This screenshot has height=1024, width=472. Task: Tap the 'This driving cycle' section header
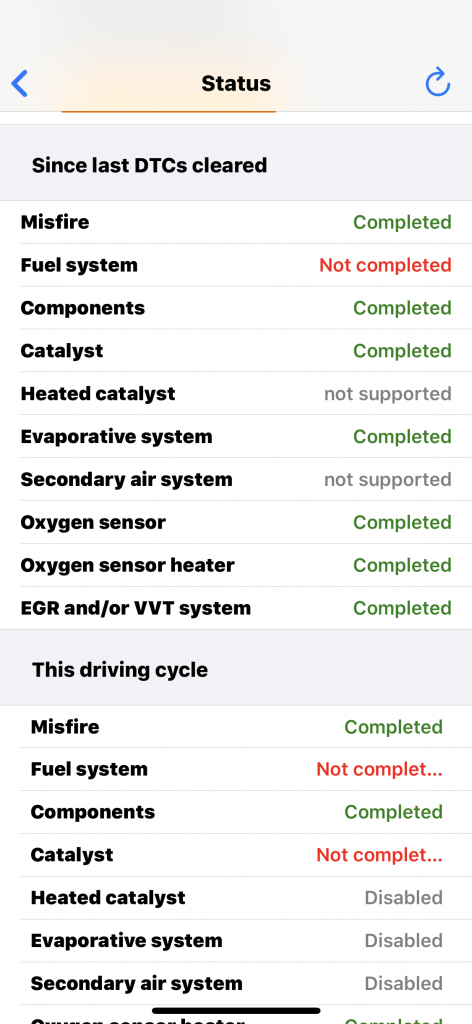click(x=120, y=669)
